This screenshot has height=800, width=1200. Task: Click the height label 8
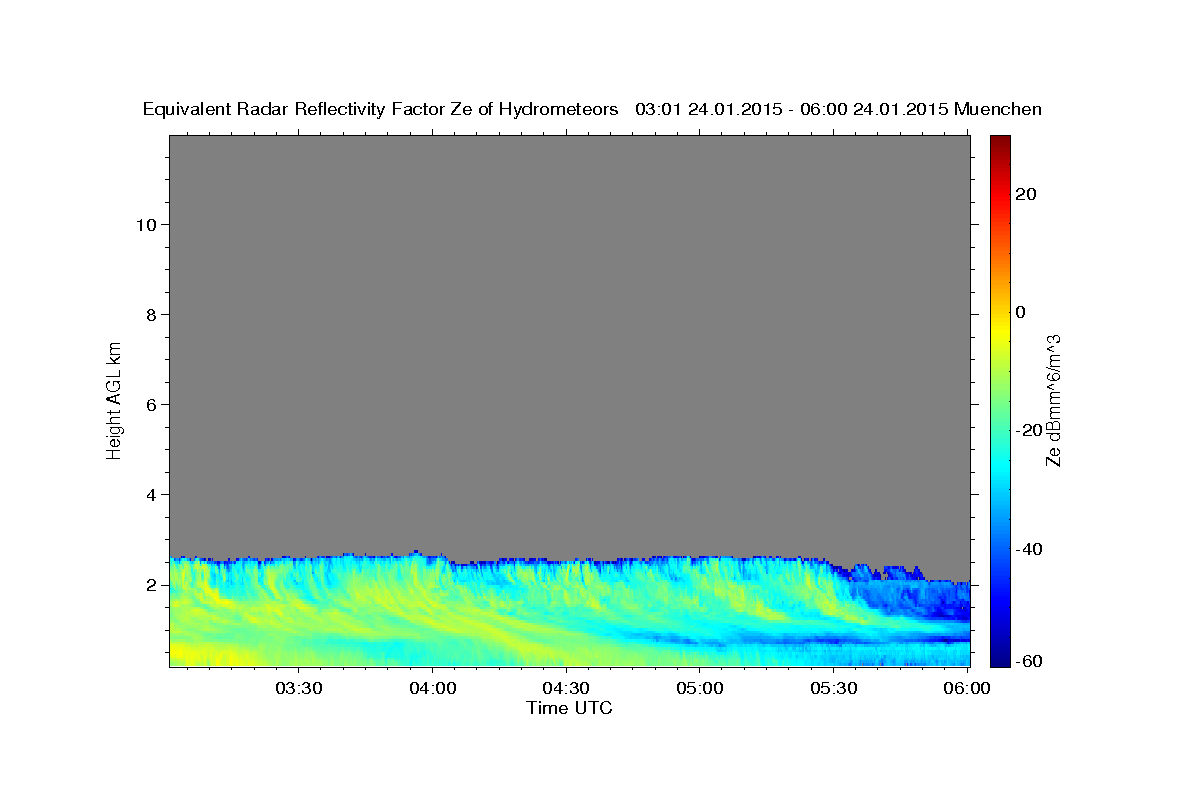coord(150,314)
